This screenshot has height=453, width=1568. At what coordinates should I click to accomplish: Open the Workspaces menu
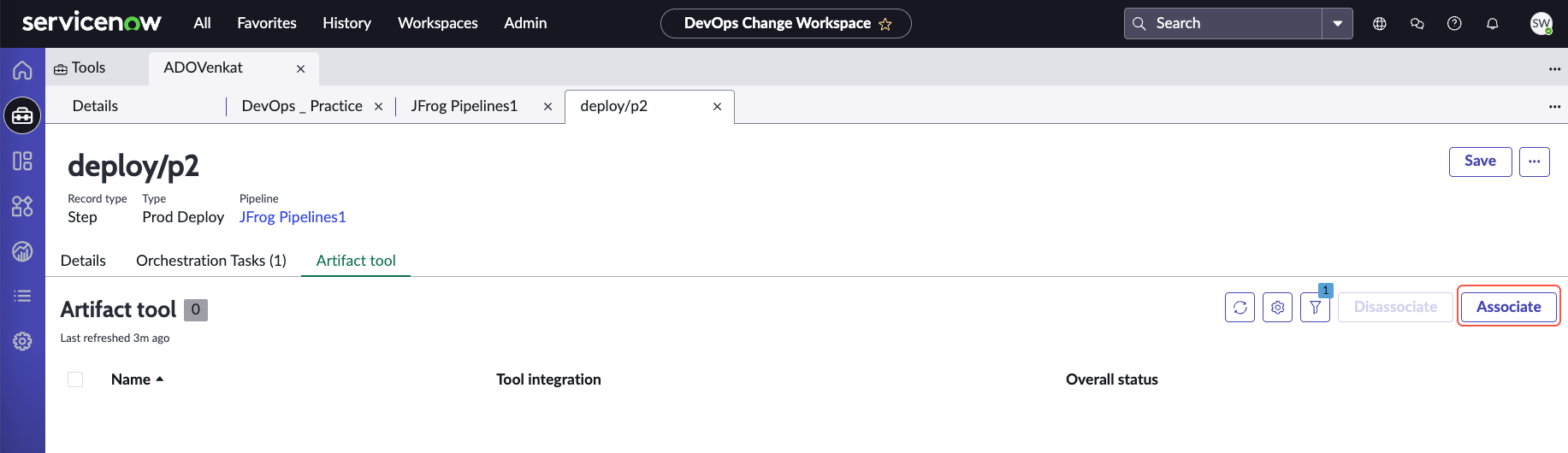point(438,23)
